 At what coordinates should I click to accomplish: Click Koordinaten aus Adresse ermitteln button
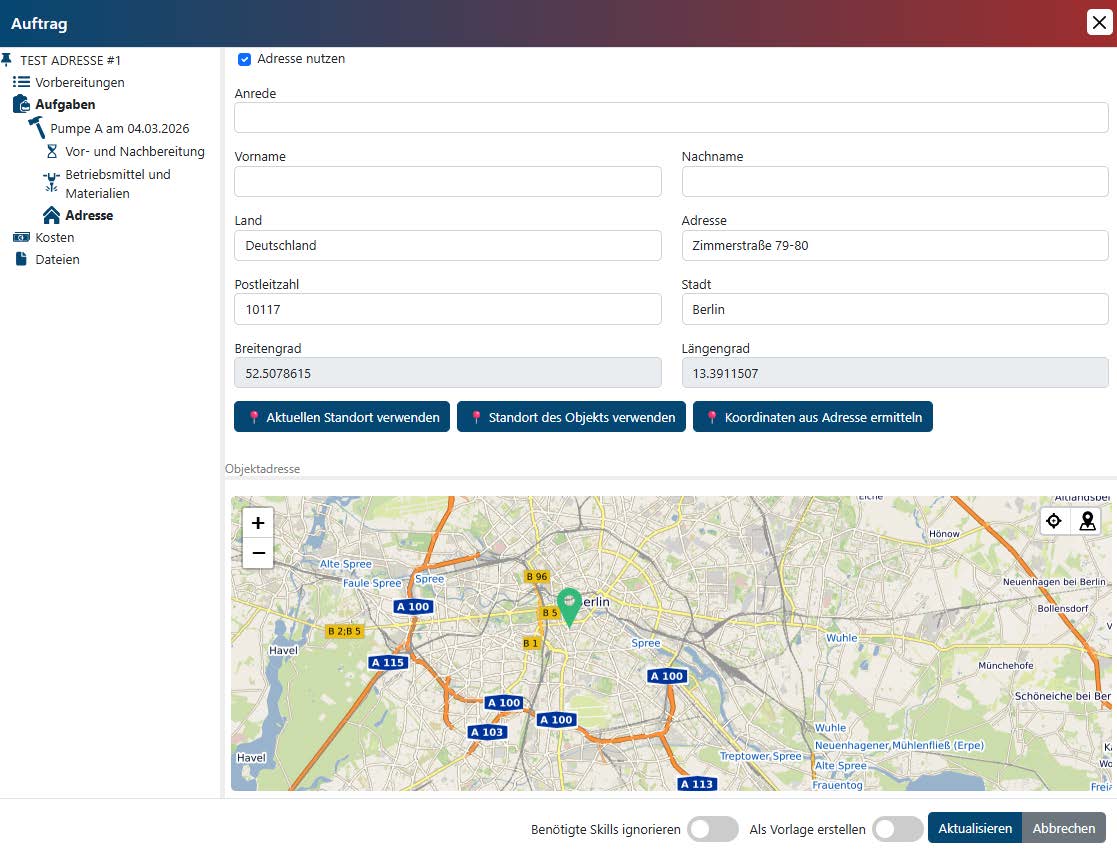pos(812,417)
